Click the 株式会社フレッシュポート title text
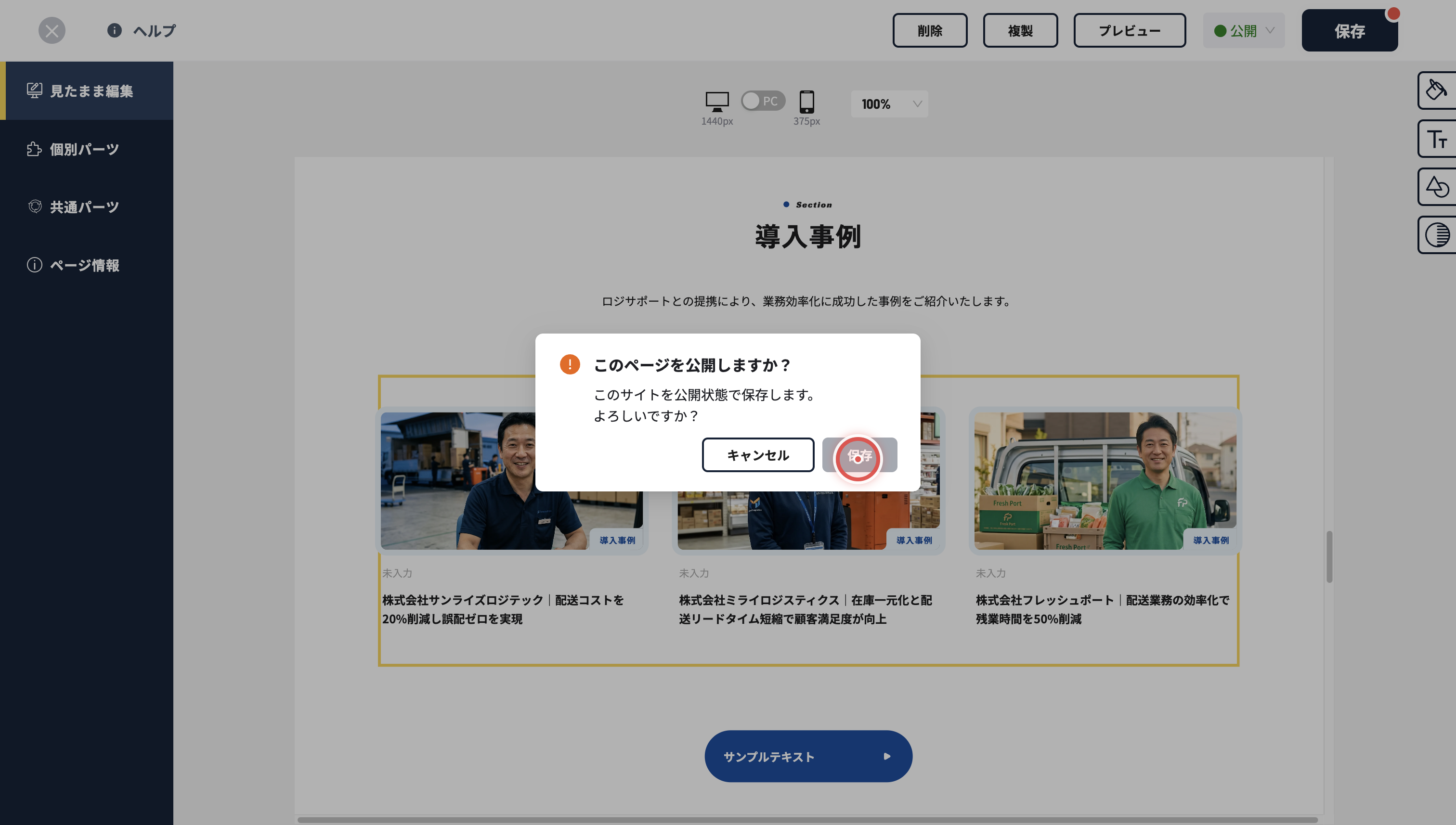 point(1102,609)
